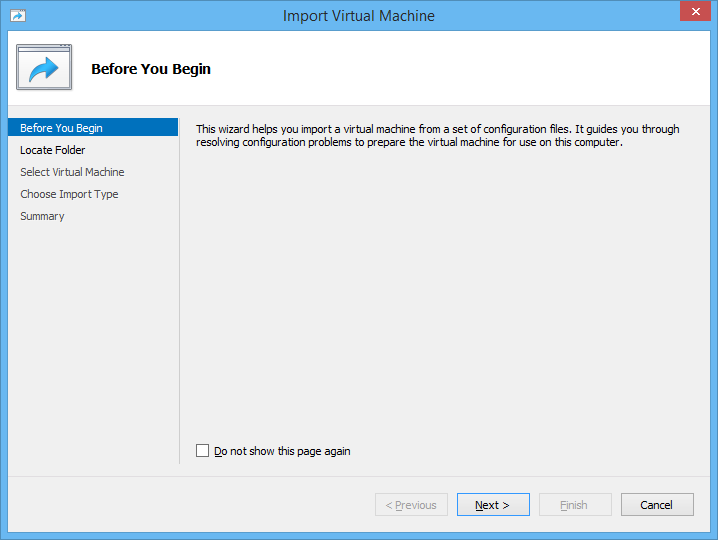Click the vertical divider beside the step list
Screen dimensions: 718x540
tap(180, 300)
